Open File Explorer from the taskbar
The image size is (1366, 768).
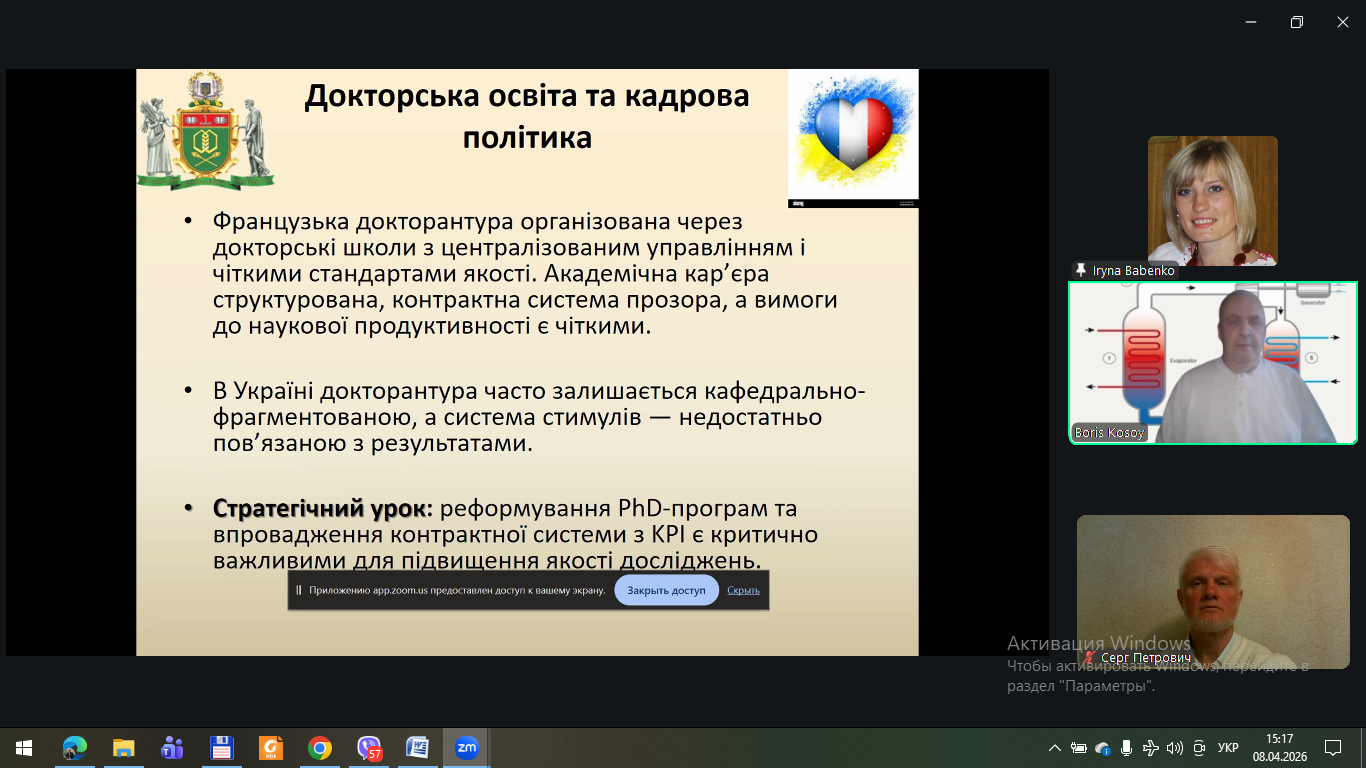(123, 748)
